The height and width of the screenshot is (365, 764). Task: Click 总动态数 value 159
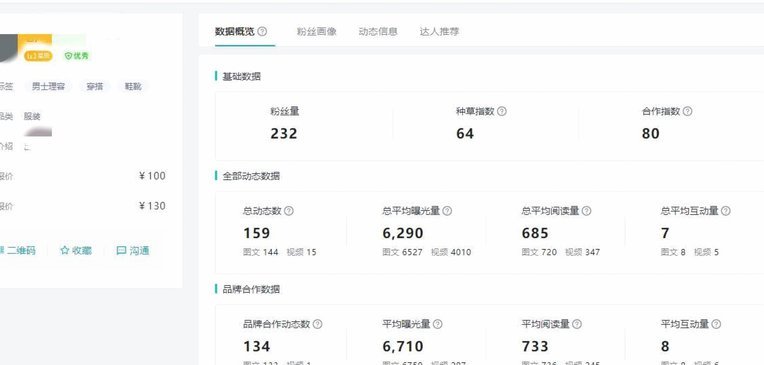[256, 233]
